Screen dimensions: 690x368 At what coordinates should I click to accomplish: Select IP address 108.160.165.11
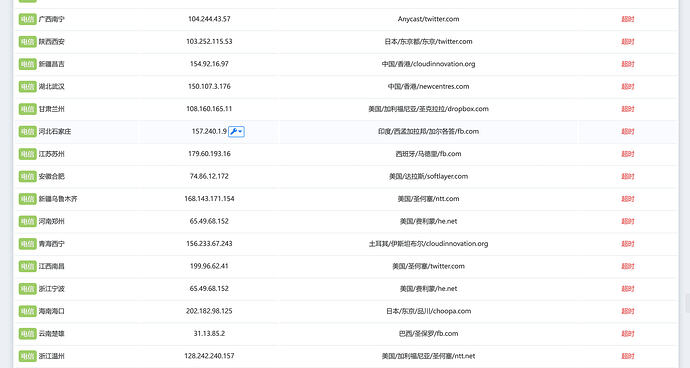(209, 109)
